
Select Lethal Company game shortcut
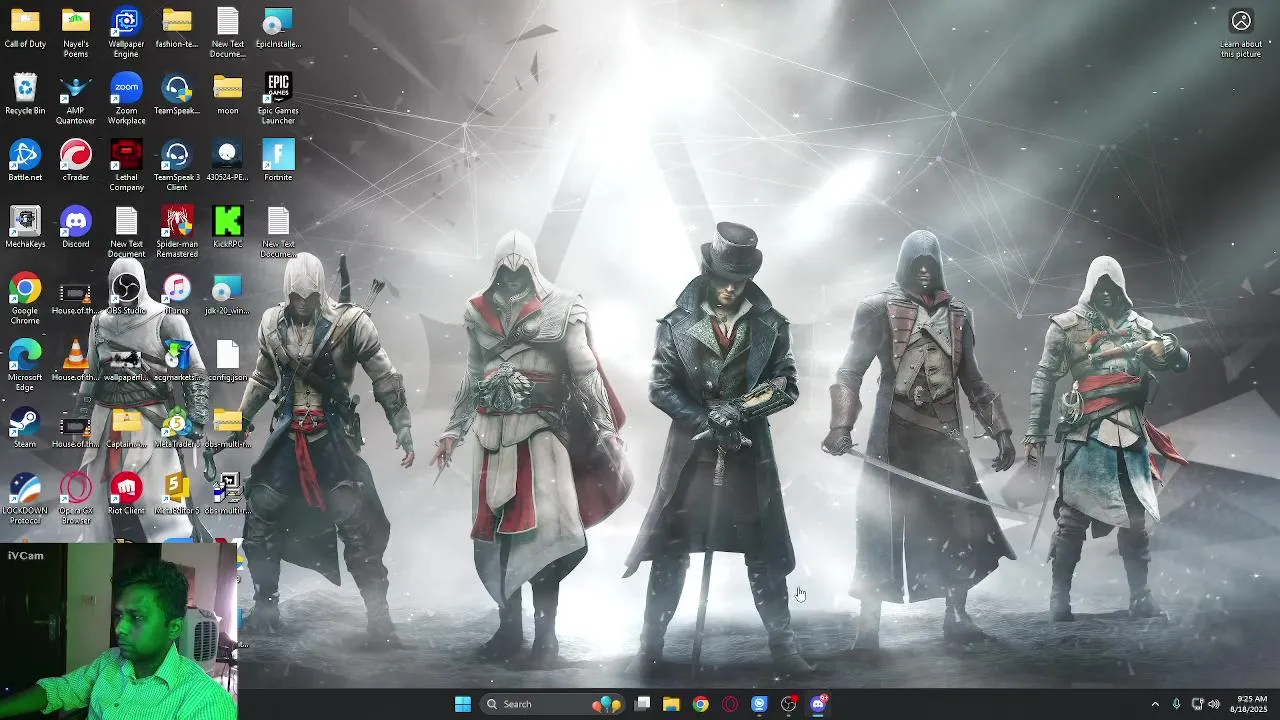tap(126, 166)
